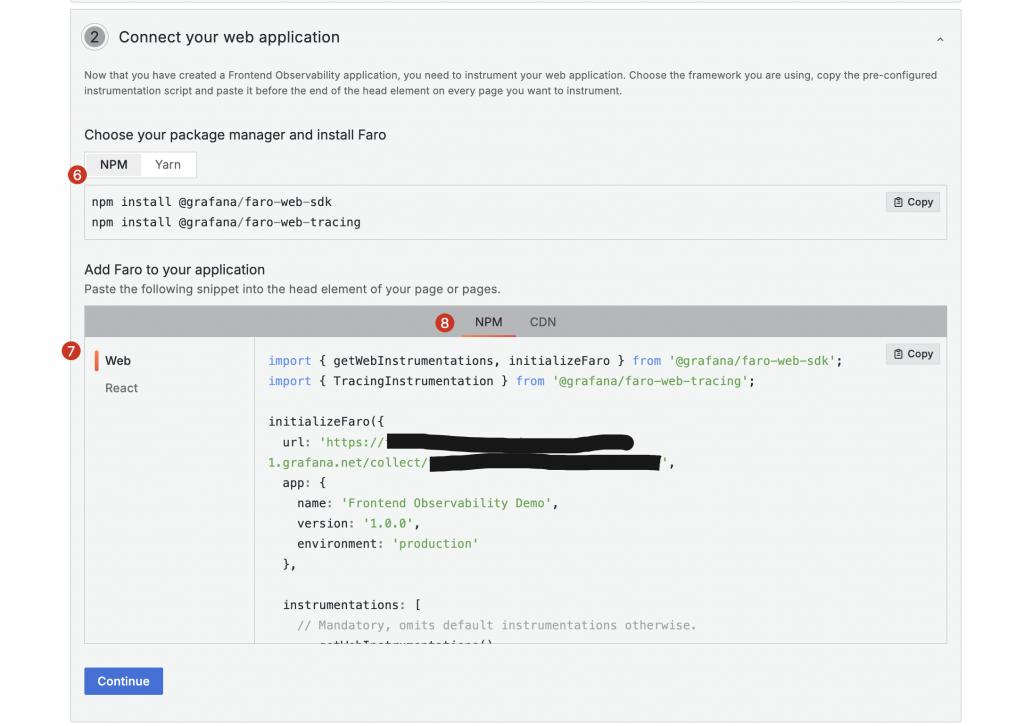The width and height of the screenshot is (1024, 726).
Task: Choose the Web framework option
Action: (x=118, y=360)
